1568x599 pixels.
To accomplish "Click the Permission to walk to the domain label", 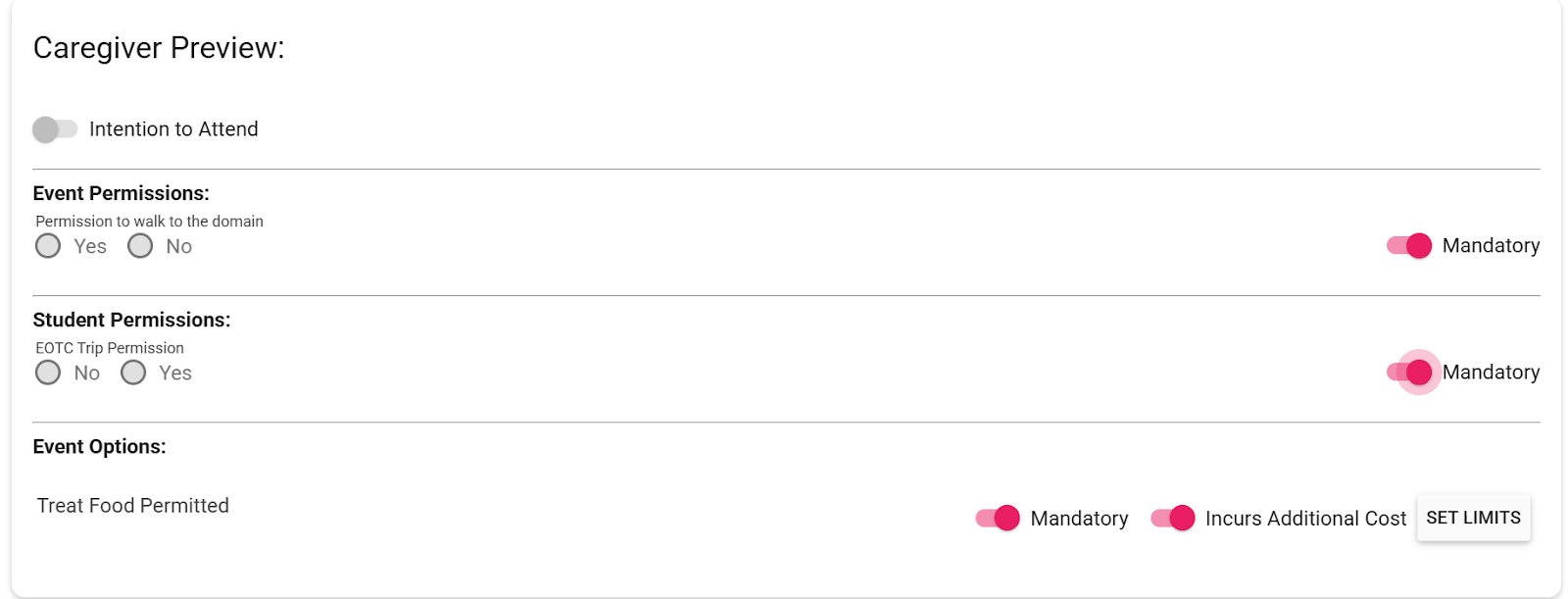I will pyautogui.click(x=149, y=222).
